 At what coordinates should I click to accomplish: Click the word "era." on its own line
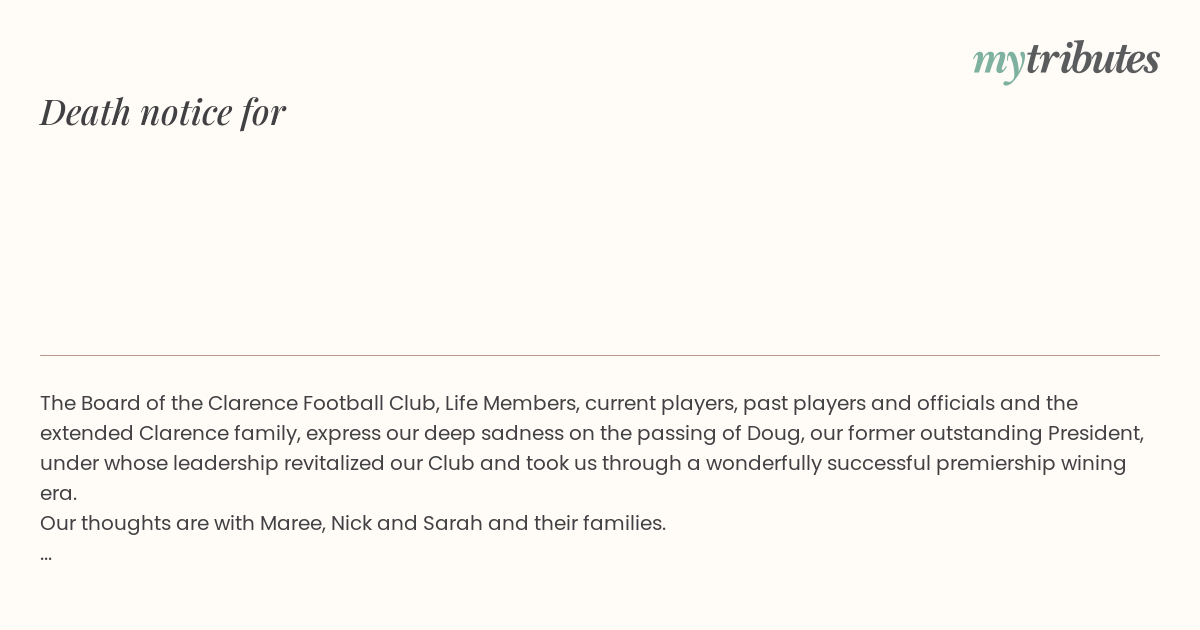pyautogui.click(x=58, y=493)
